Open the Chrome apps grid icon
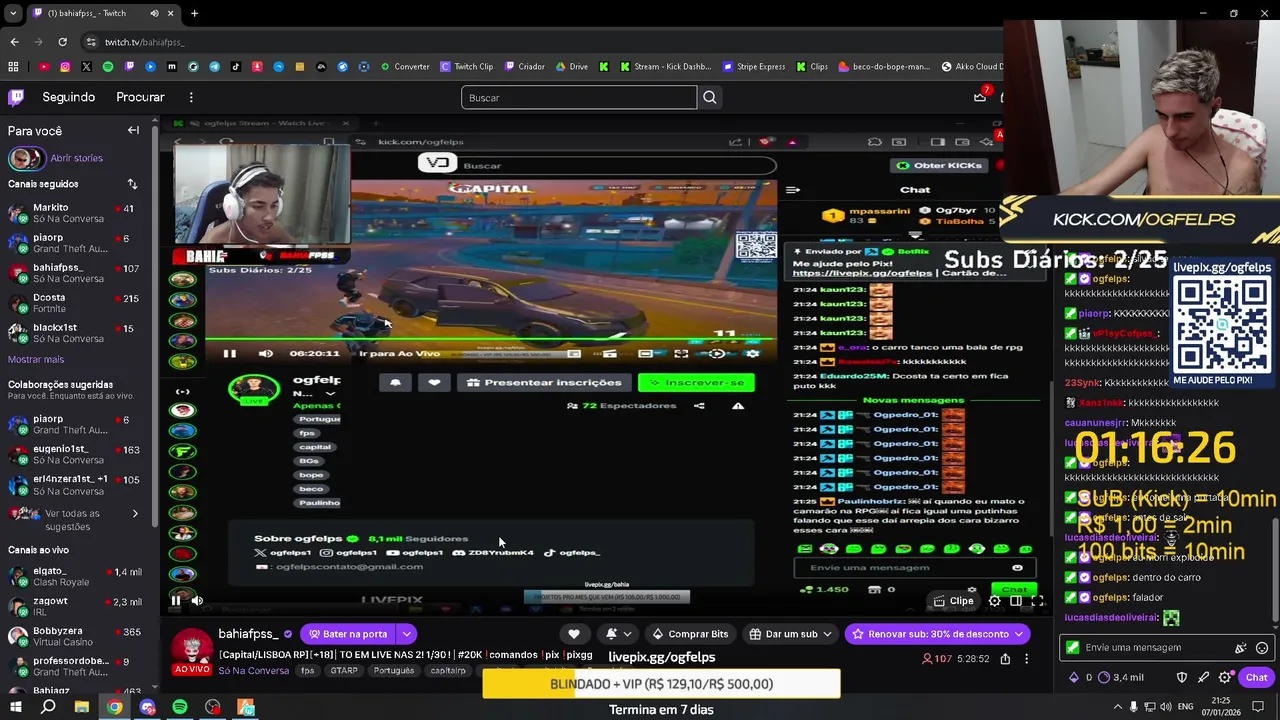This screenshot has height=720, width=1280. click(13, 67)
